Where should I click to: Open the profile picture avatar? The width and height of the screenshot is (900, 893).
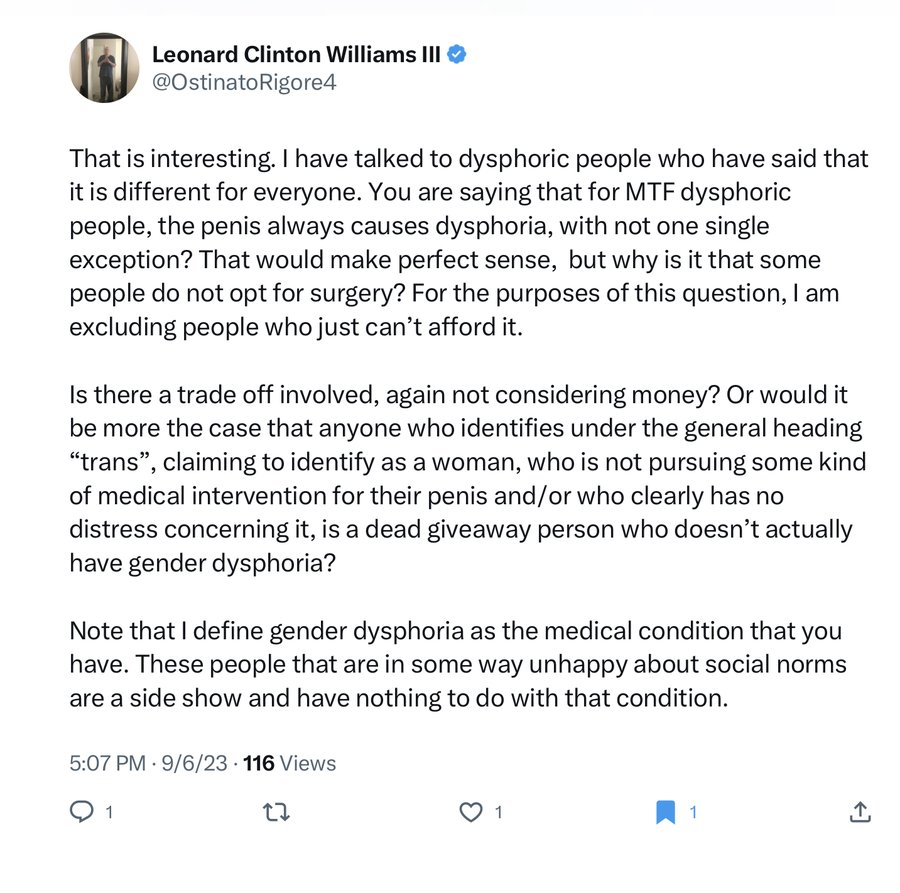click(104, 68)
